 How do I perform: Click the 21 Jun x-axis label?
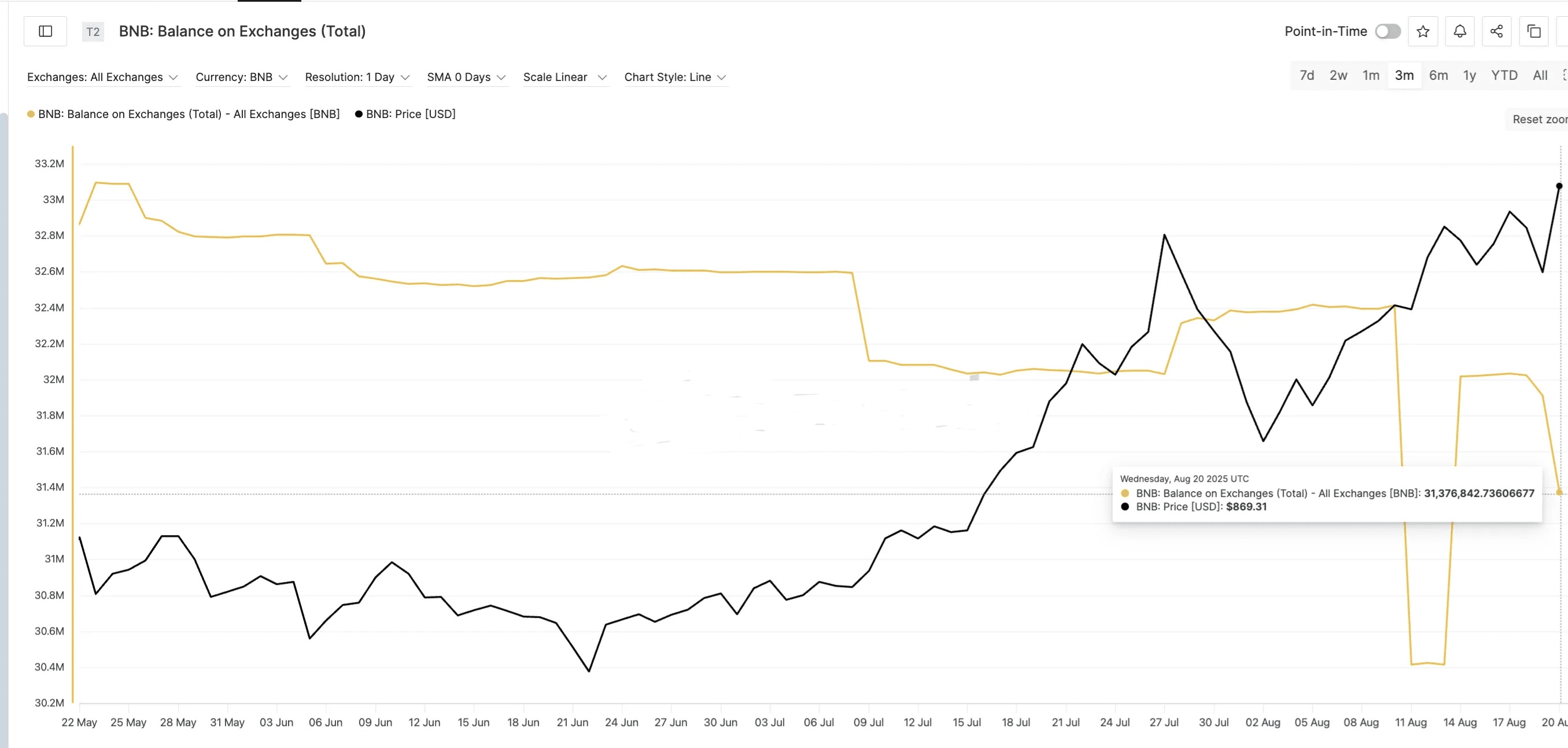click(x=572, y=723)
